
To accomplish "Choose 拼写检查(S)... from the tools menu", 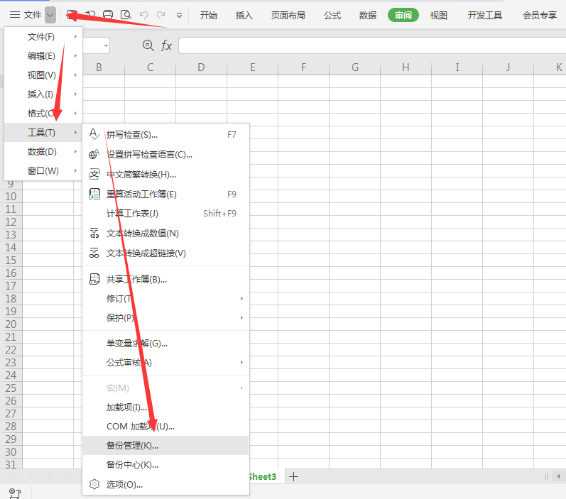I will [x=166, y=135].
